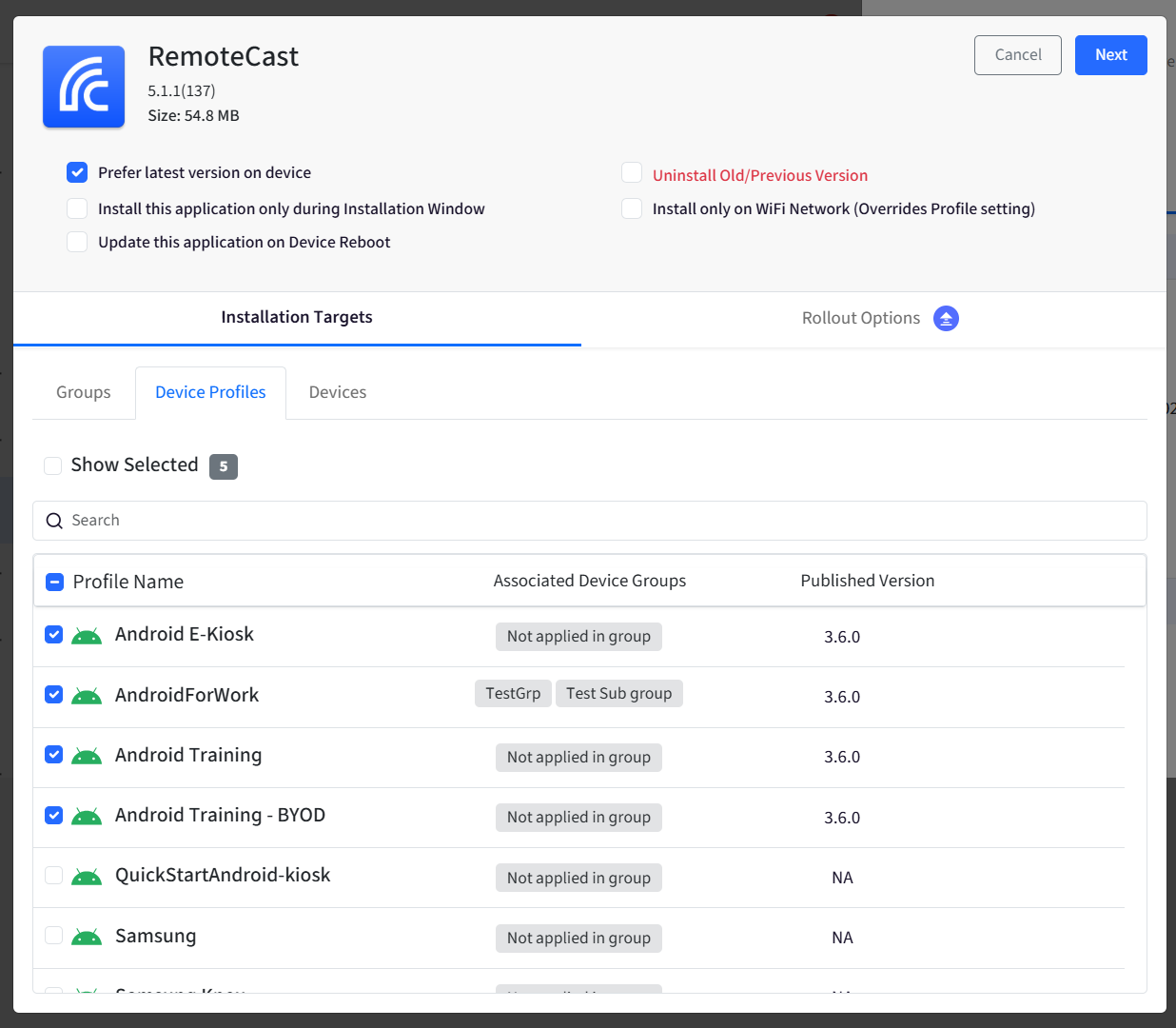Viewport: 1176px width, 1028px height.
Task: Click the QuickStartAndroid-kiosk profile name
Action: tap(223, 875)
